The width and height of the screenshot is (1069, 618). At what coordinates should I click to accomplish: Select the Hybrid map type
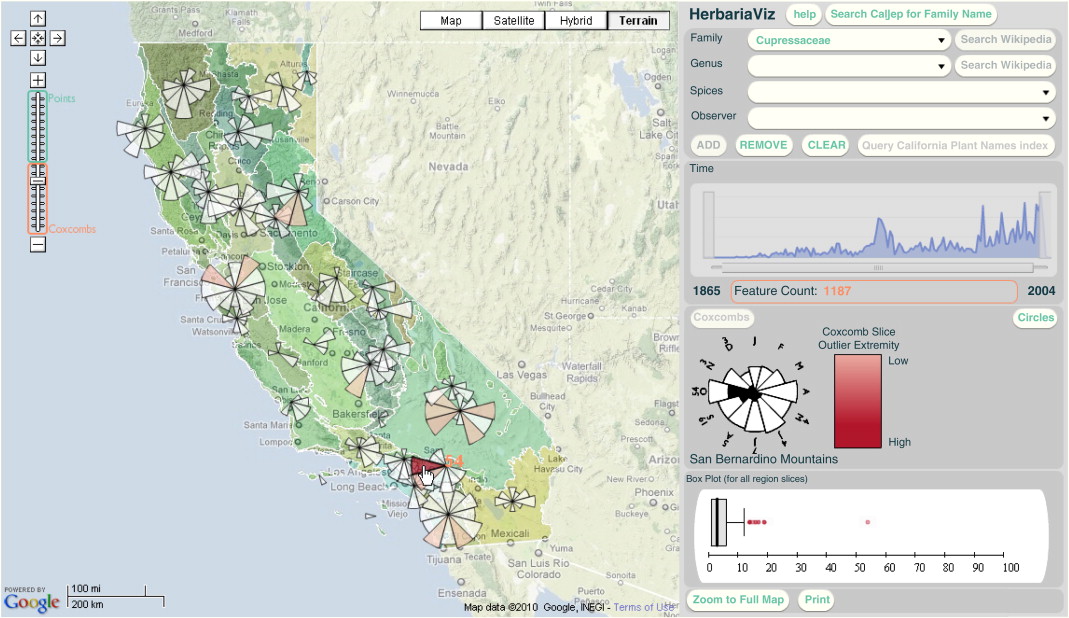click(x=576, y=21)
